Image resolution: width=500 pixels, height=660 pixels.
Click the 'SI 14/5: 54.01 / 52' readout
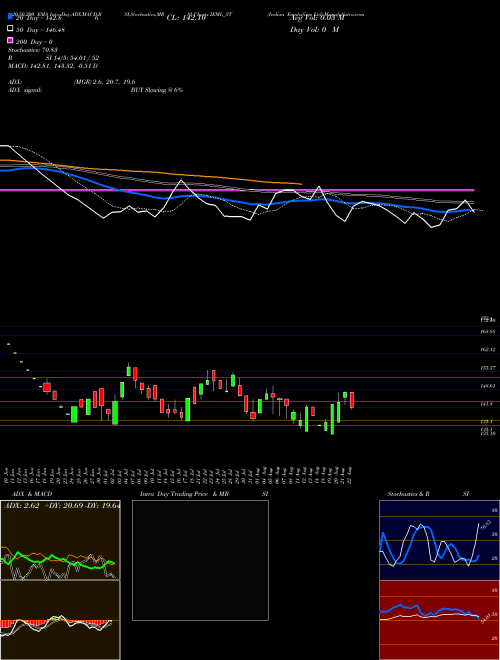tap(72, 58)
